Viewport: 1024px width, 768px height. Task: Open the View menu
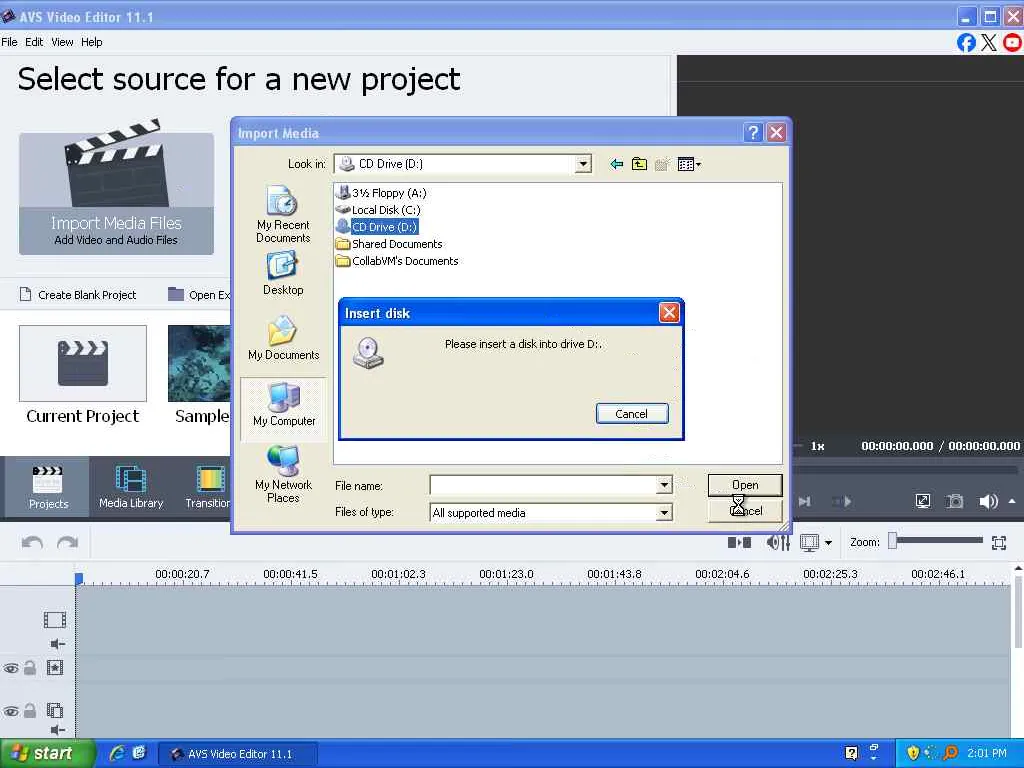(62, 42)
